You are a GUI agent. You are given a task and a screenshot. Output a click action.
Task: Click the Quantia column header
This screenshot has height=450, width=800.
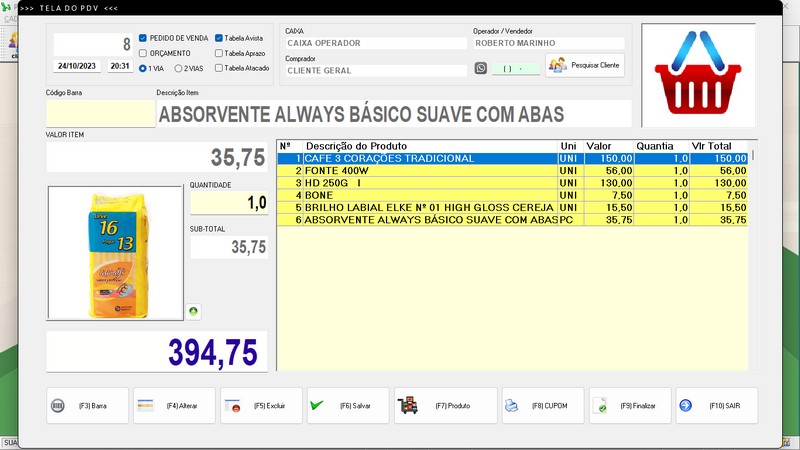click(x=661, y=146)
